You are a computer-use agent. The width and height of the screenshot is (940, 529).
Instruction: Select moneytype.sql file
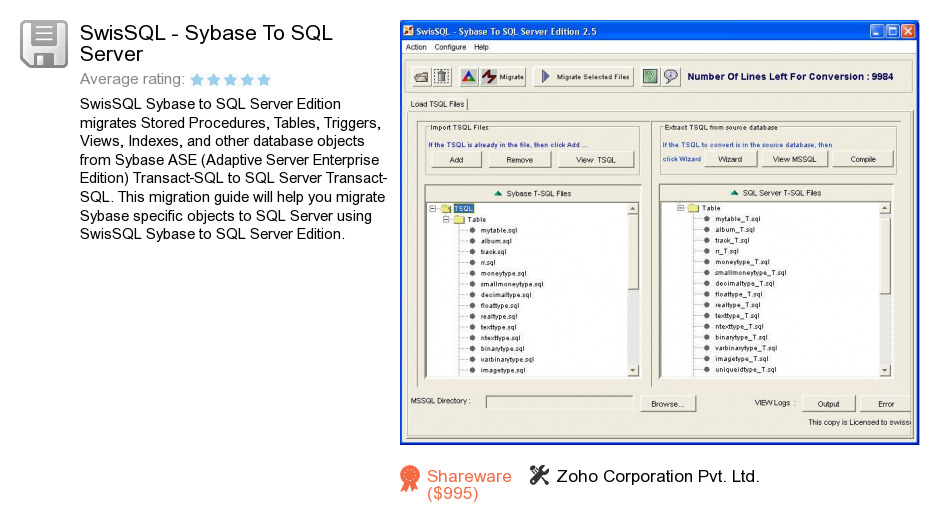(504, 273)
